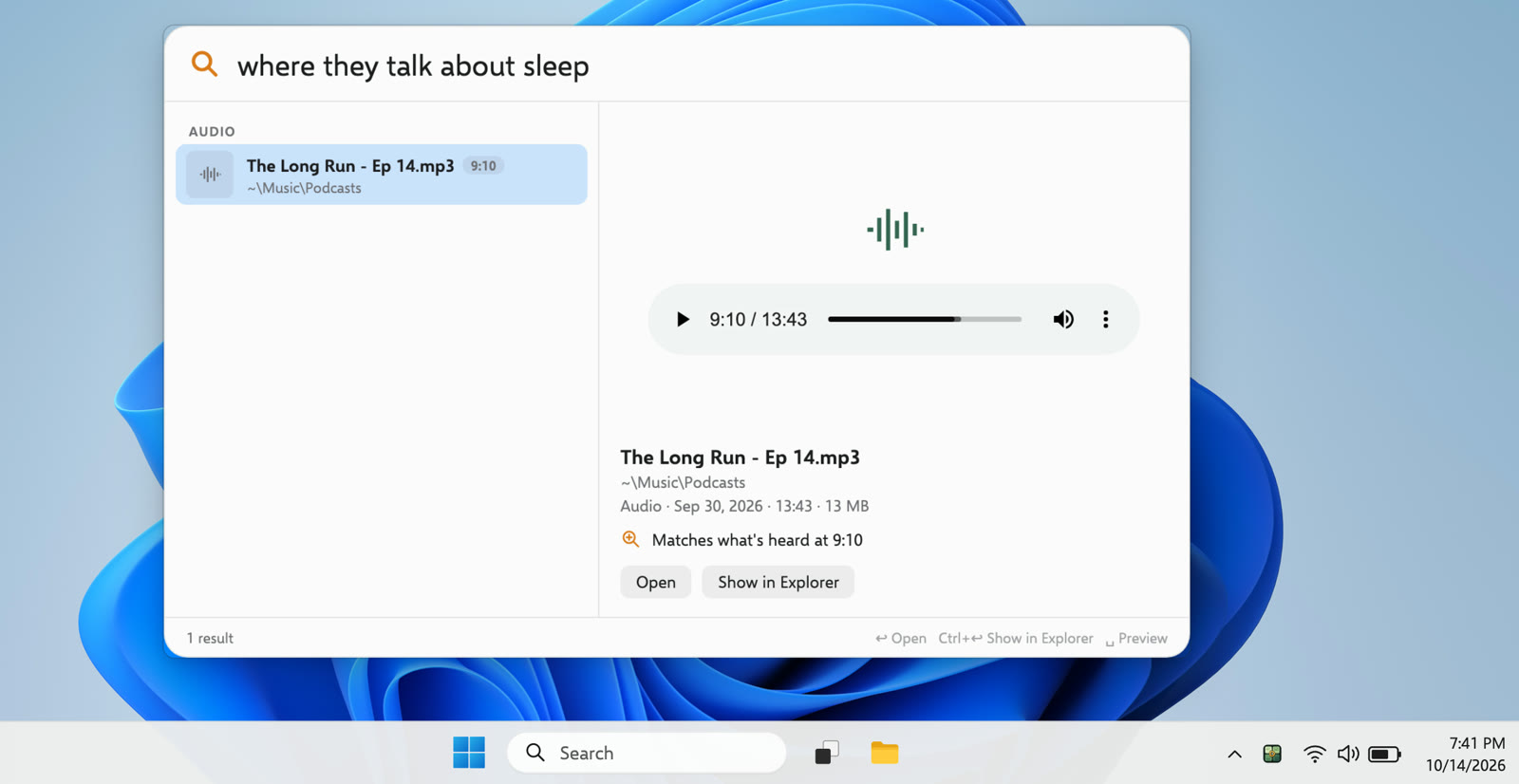The width and height of the screenshot is (1519, 784).
Task: Show hidden system tray icons
Action: 1234,755
